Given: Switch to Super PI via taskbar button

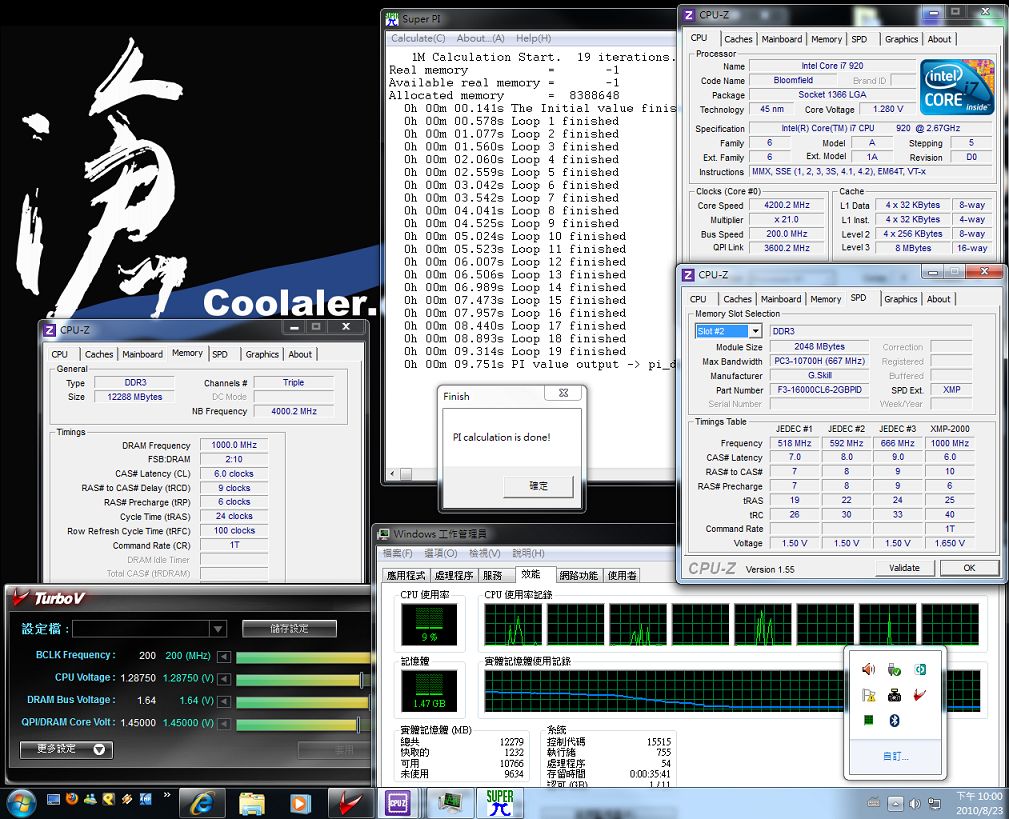Looking at the screenshot, I should click(499, 803).
